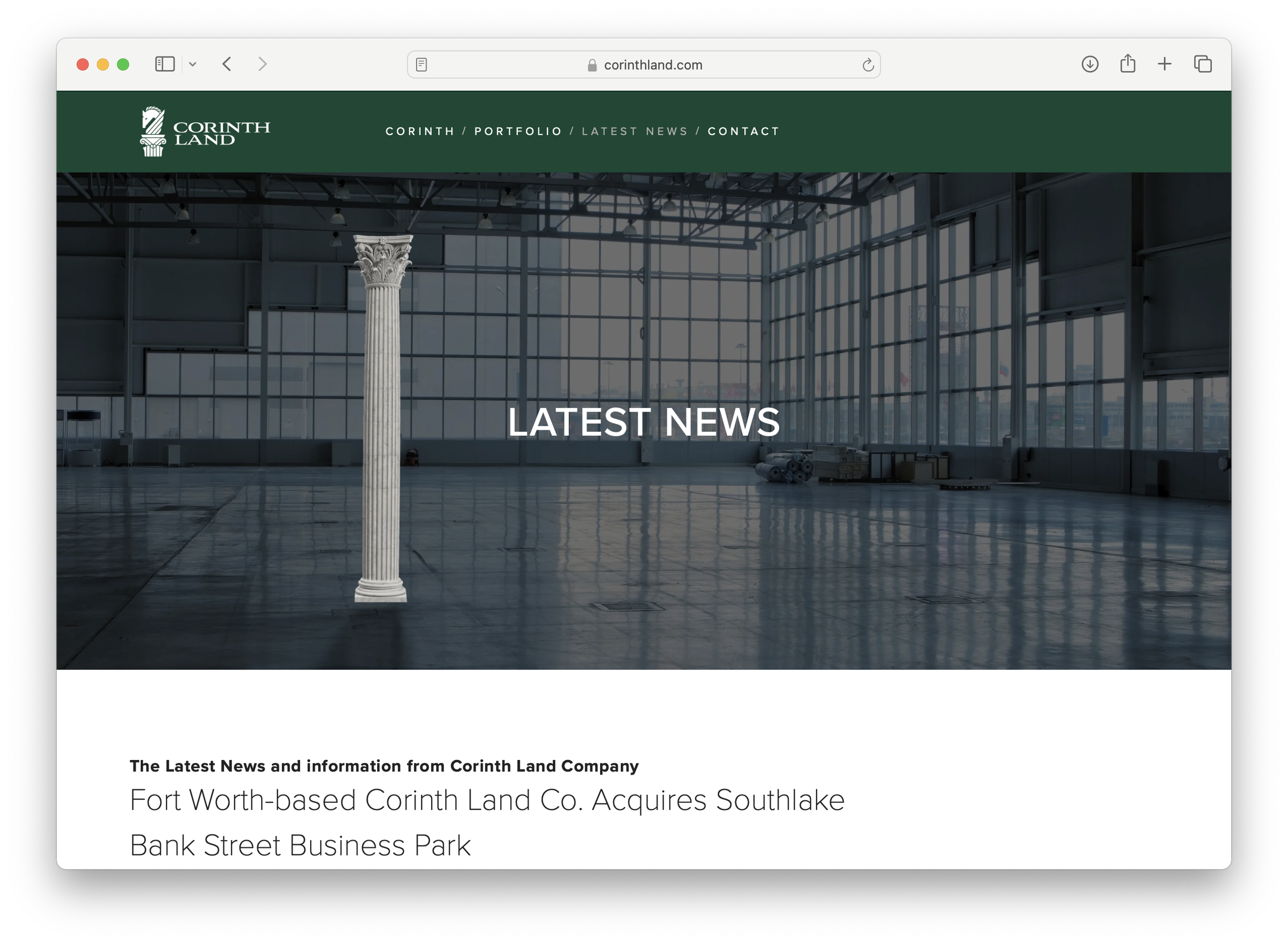This screenshot has height=944, width=1288.
Task: Go forward with the forward arrow
Action: click(x=262, y=64)
